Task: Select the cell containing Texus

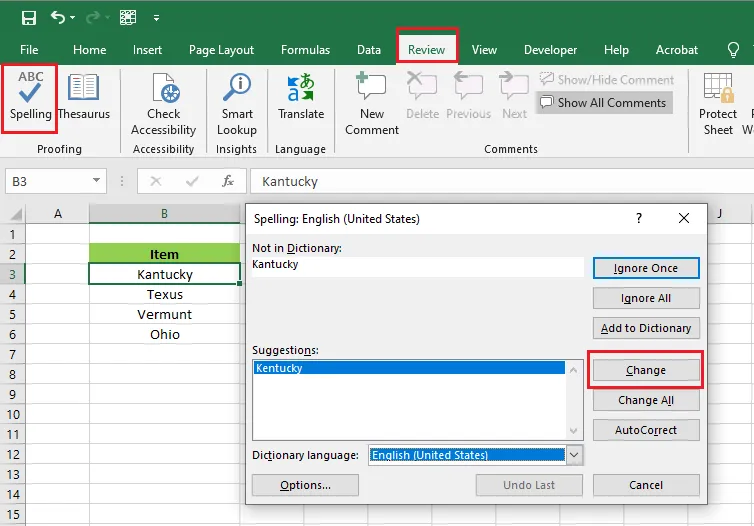Action: 164,294
